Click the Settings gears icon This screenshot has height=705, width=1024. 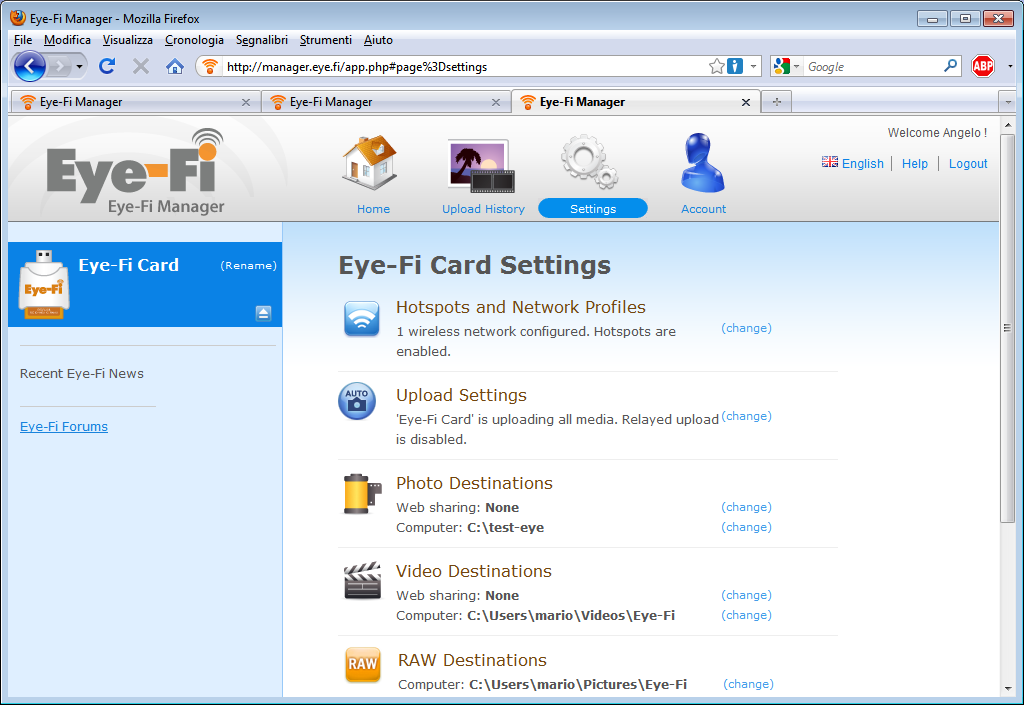[x=590, y=161]
